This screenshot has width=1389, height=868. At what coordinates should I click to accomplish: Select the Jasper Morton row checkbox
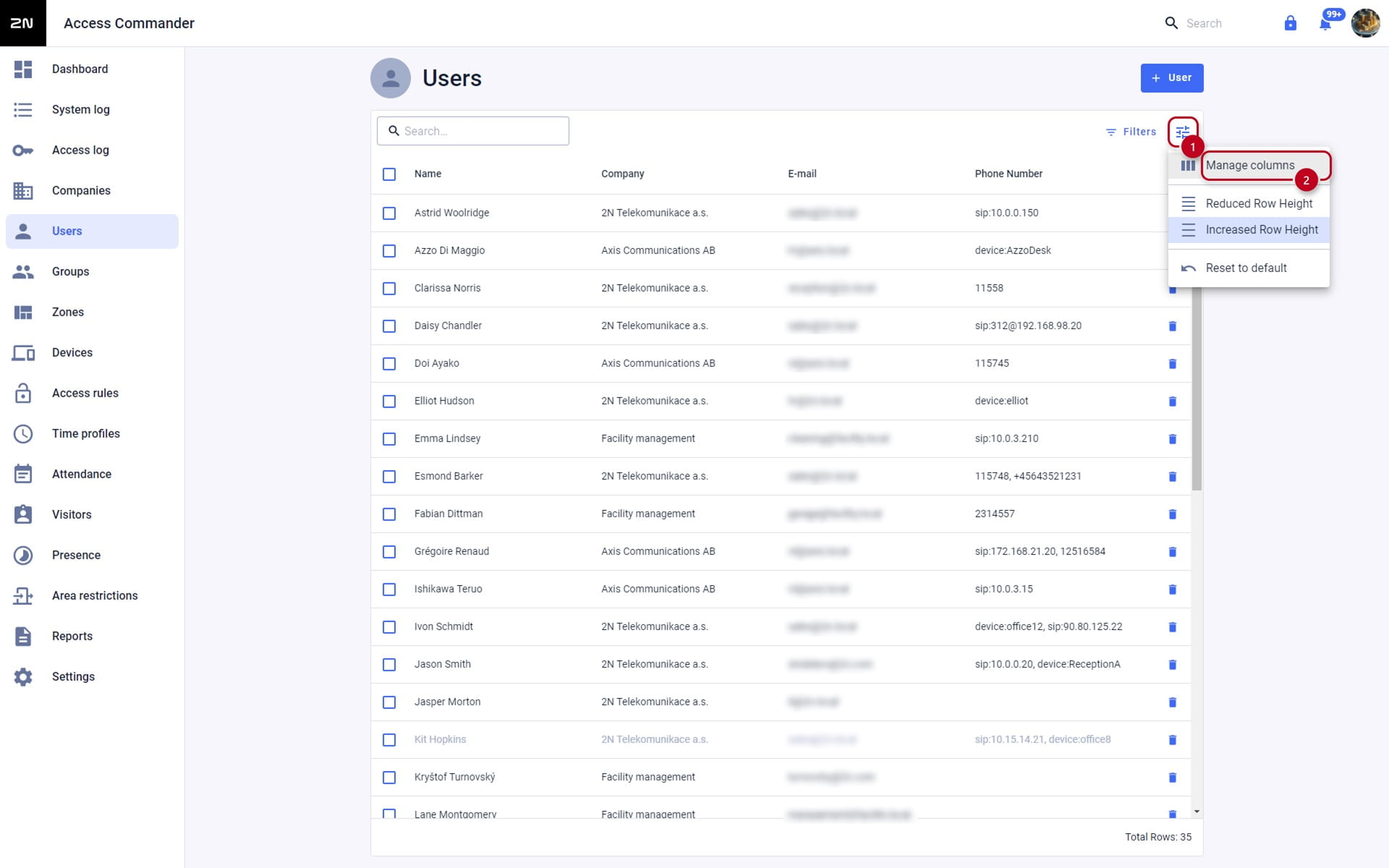pos(389,702)
